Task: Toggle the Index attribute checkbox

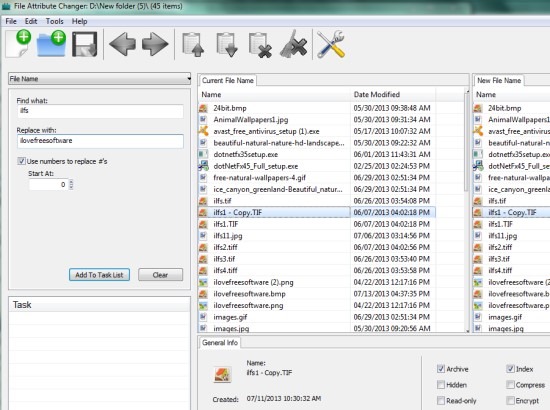Action: 510,369
